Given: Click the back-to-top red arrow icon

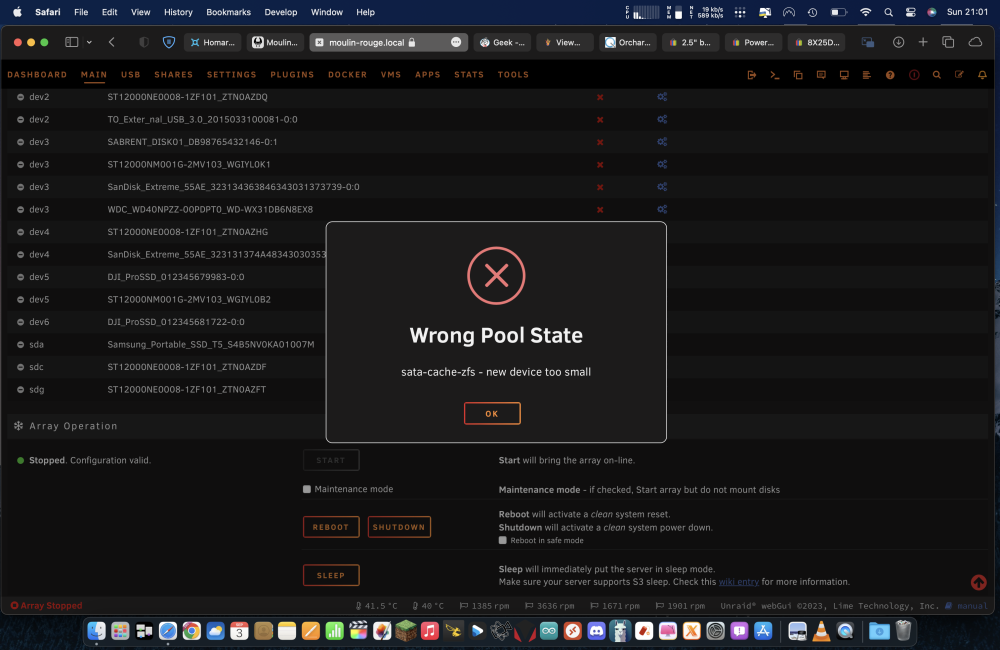Looking at the screenshot, I should [x=978, y=582].
